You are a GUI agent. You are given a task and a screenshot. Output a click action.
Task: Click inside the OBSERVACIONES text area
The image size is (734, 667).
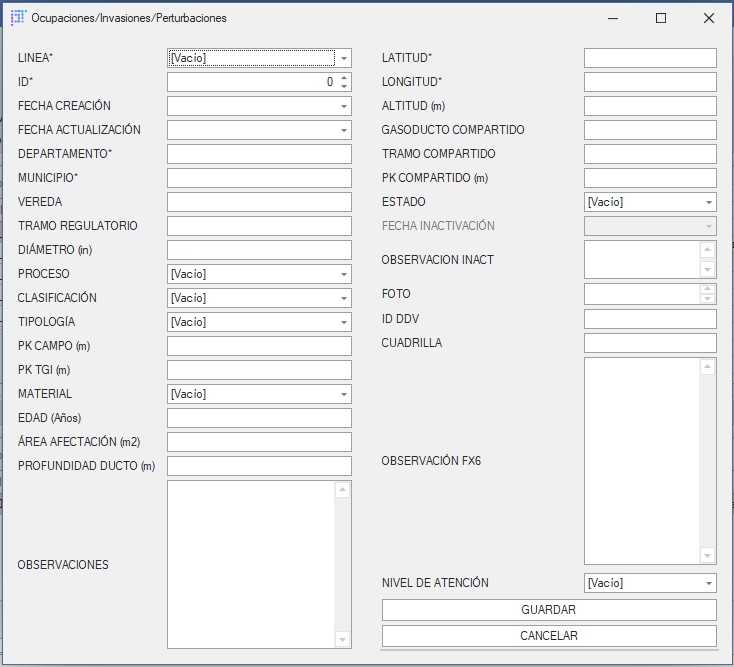point(251,564)
